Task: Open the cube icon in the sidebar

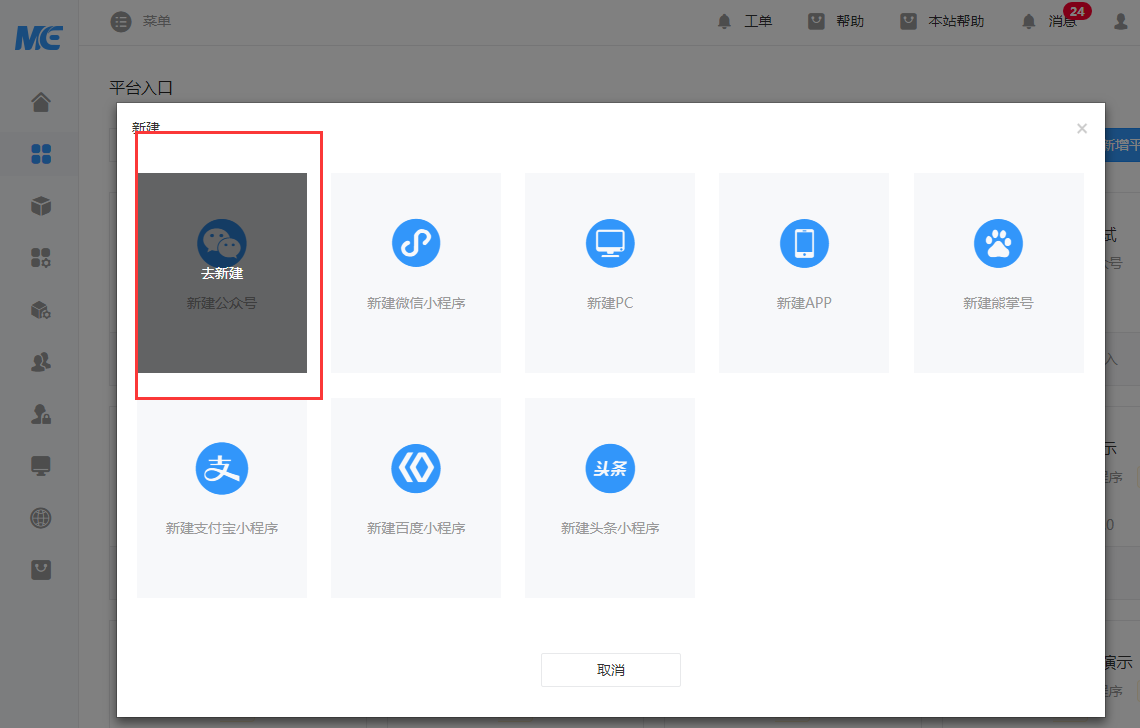Action: 41,206
